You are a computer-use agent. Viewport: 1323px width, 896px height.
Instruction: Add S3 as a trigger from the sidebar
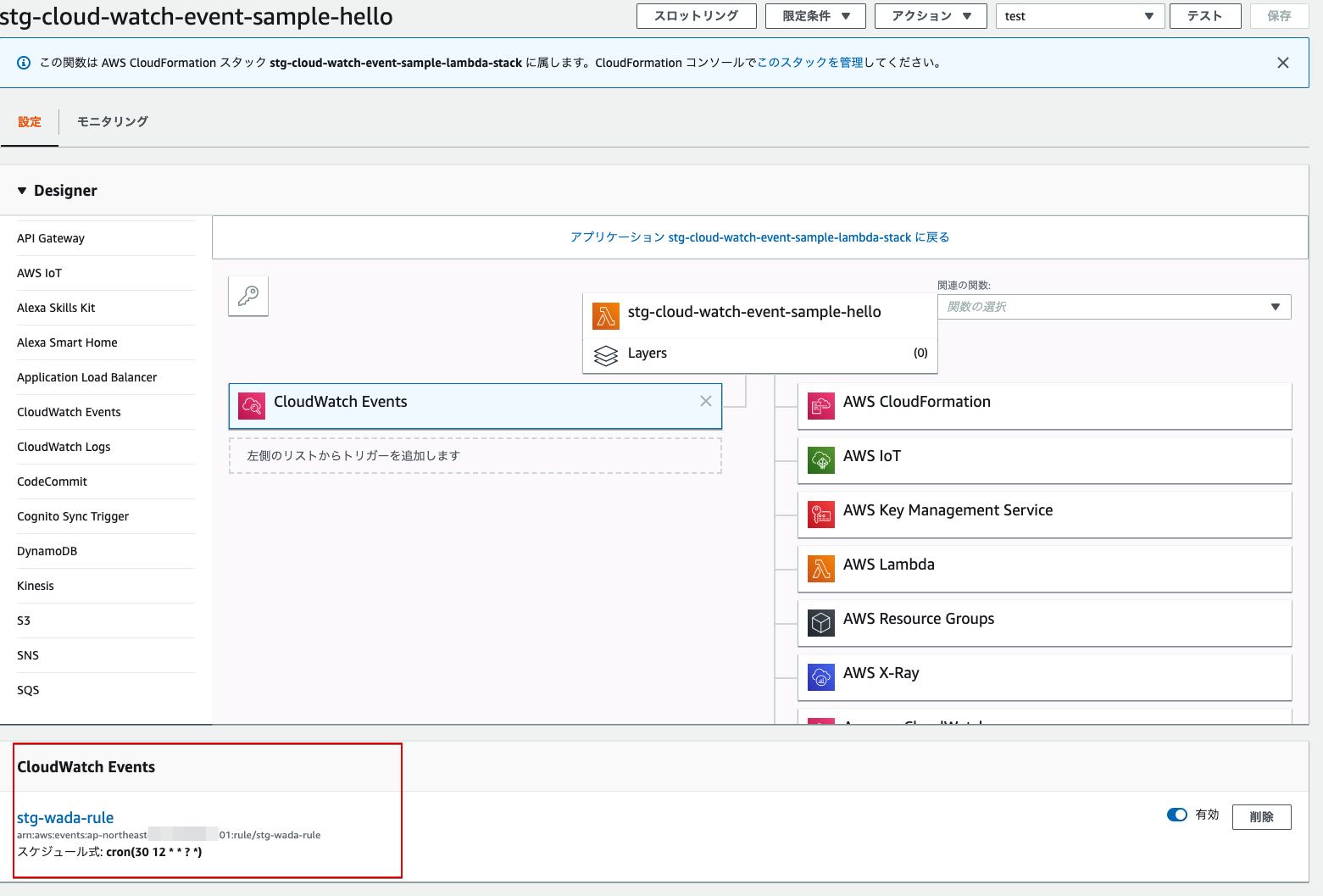pos(23,621)
